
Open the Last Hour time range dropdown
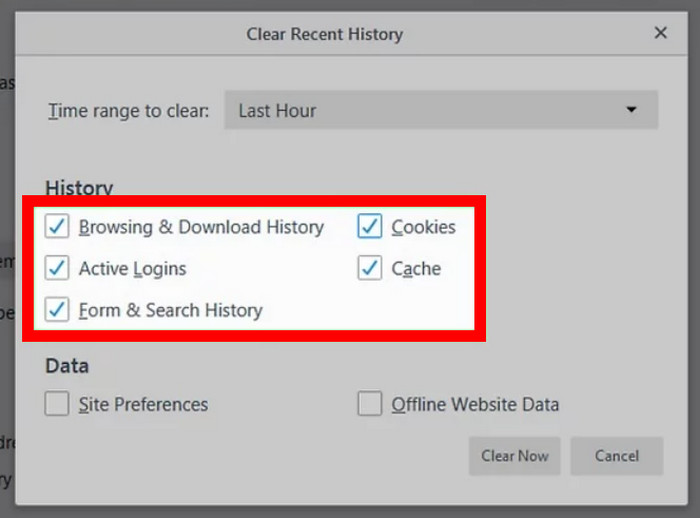[x=440, y=110]
